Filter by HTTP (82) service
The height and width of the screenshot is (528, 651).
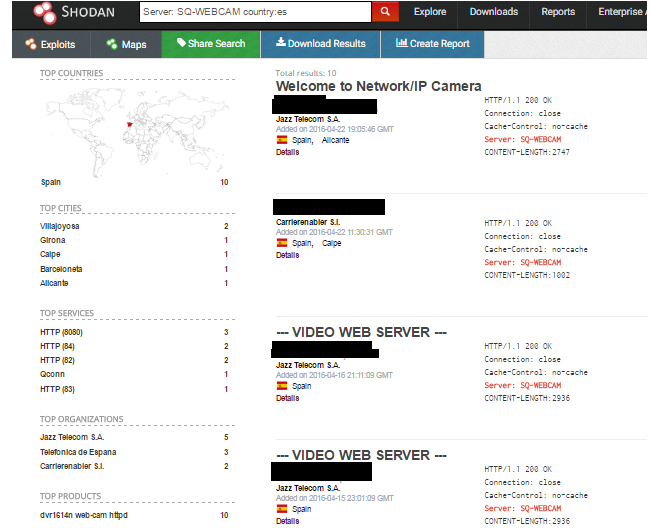tap(57, 361)
